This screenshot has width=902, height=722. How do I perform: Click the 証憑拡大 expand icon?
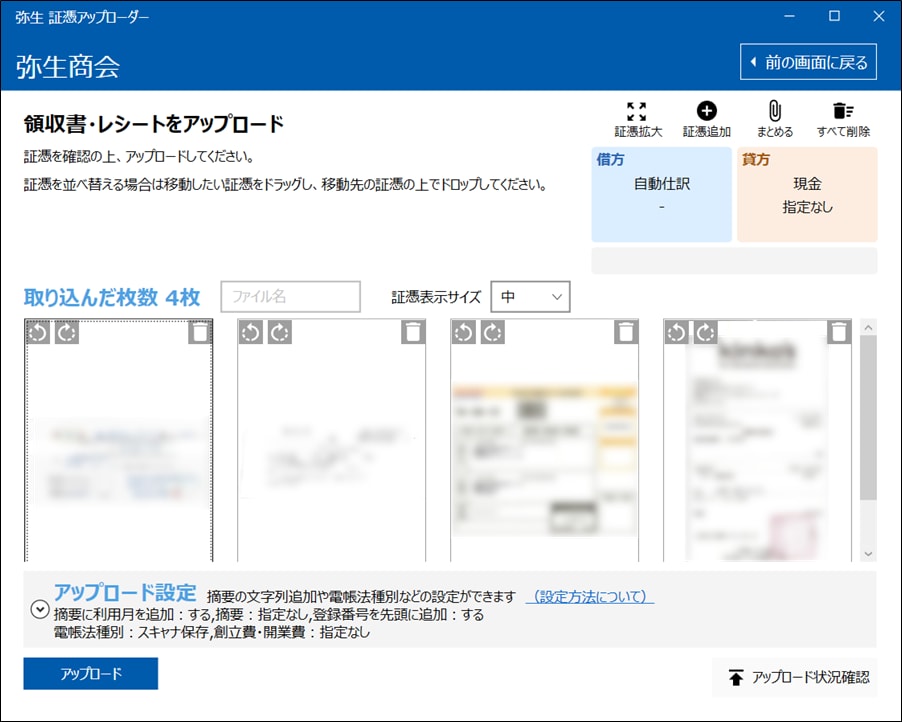(x=637, y=113)
